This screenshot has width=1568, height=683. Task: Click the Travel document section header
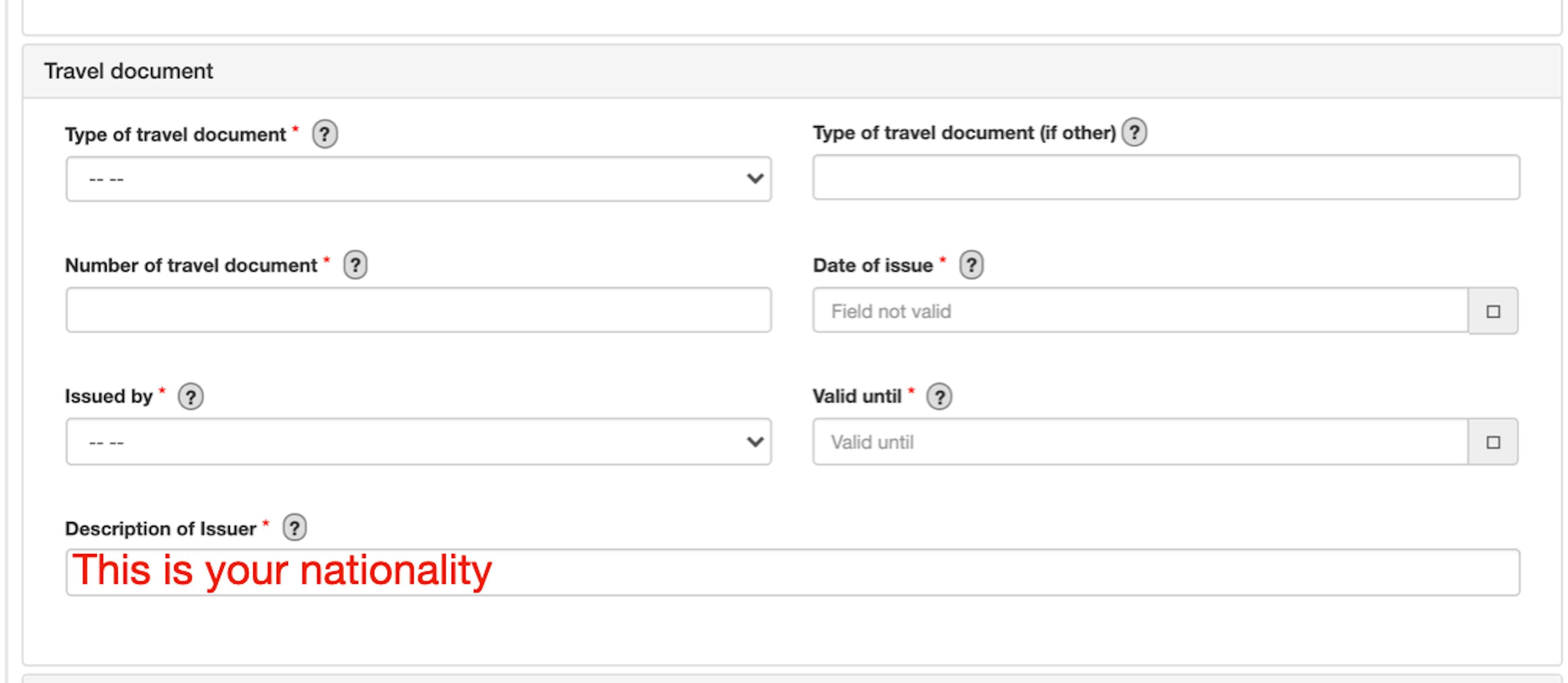click(792, 71)
